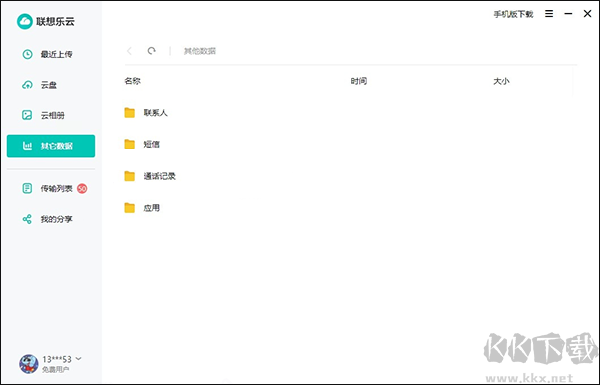Switch to 云盘 section
This screenshot has height=385, width=600.
tap(49, 85)
